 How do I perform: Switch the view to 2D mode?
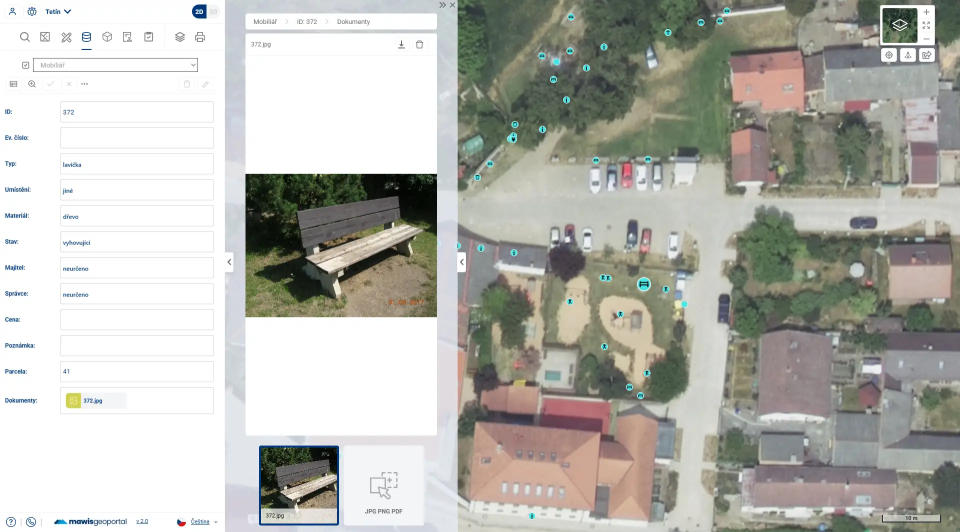click(199, 12)
